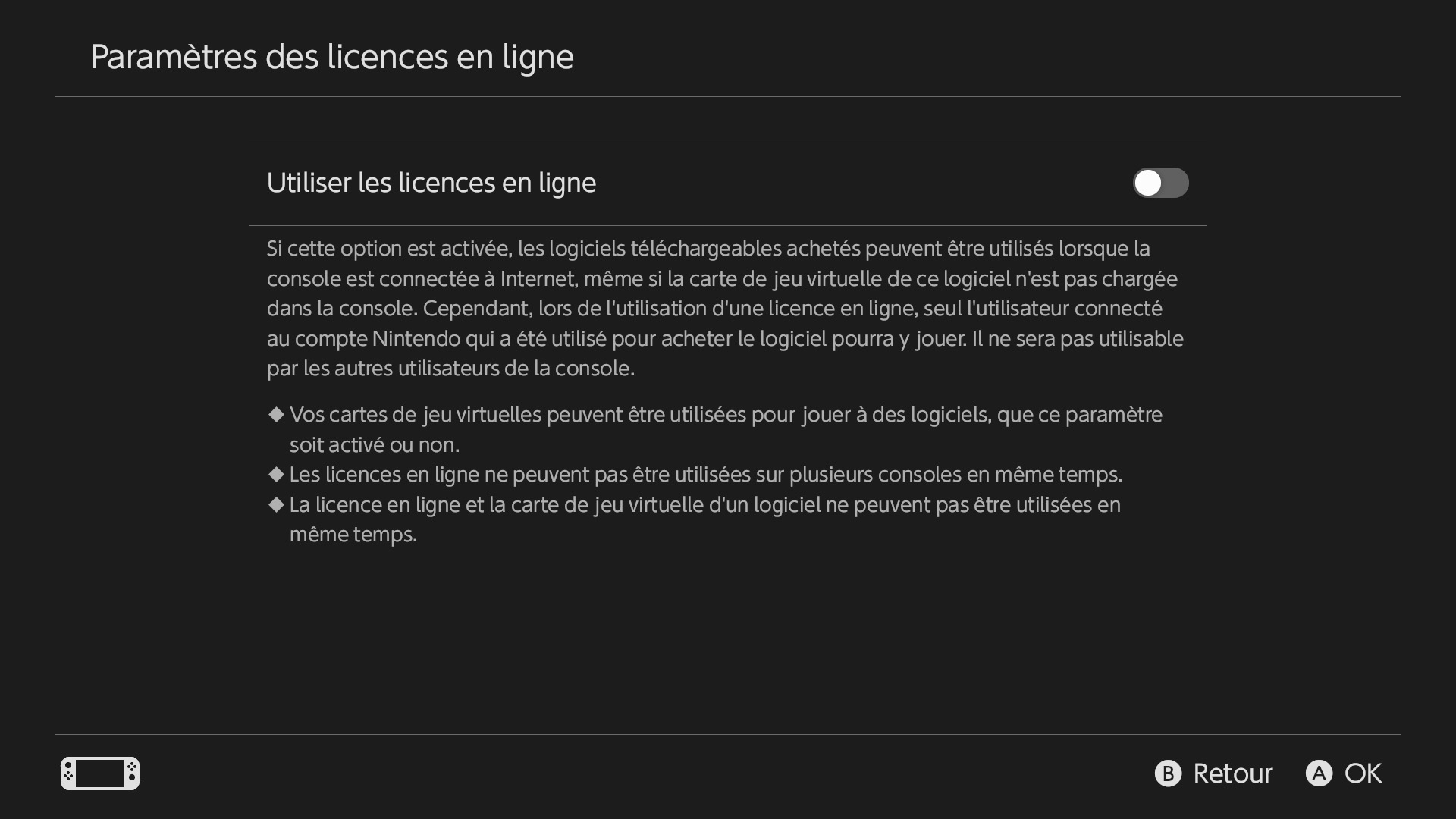
Task: Tap the circled A button icon
Action: (1319, 773)
